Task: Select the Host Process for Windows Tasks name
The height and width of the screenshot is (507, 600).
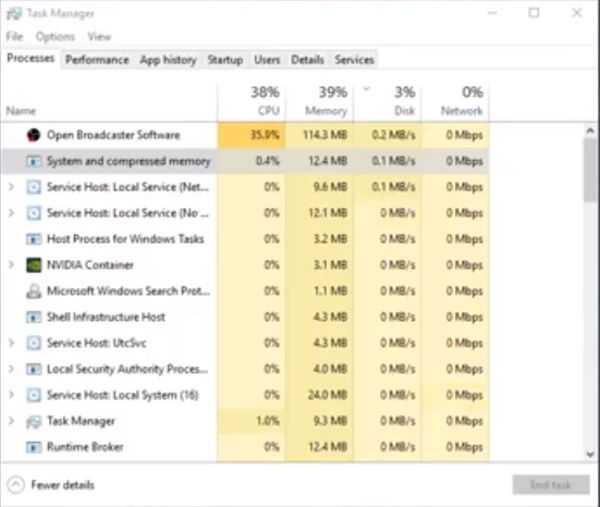Action: point(126,239)
